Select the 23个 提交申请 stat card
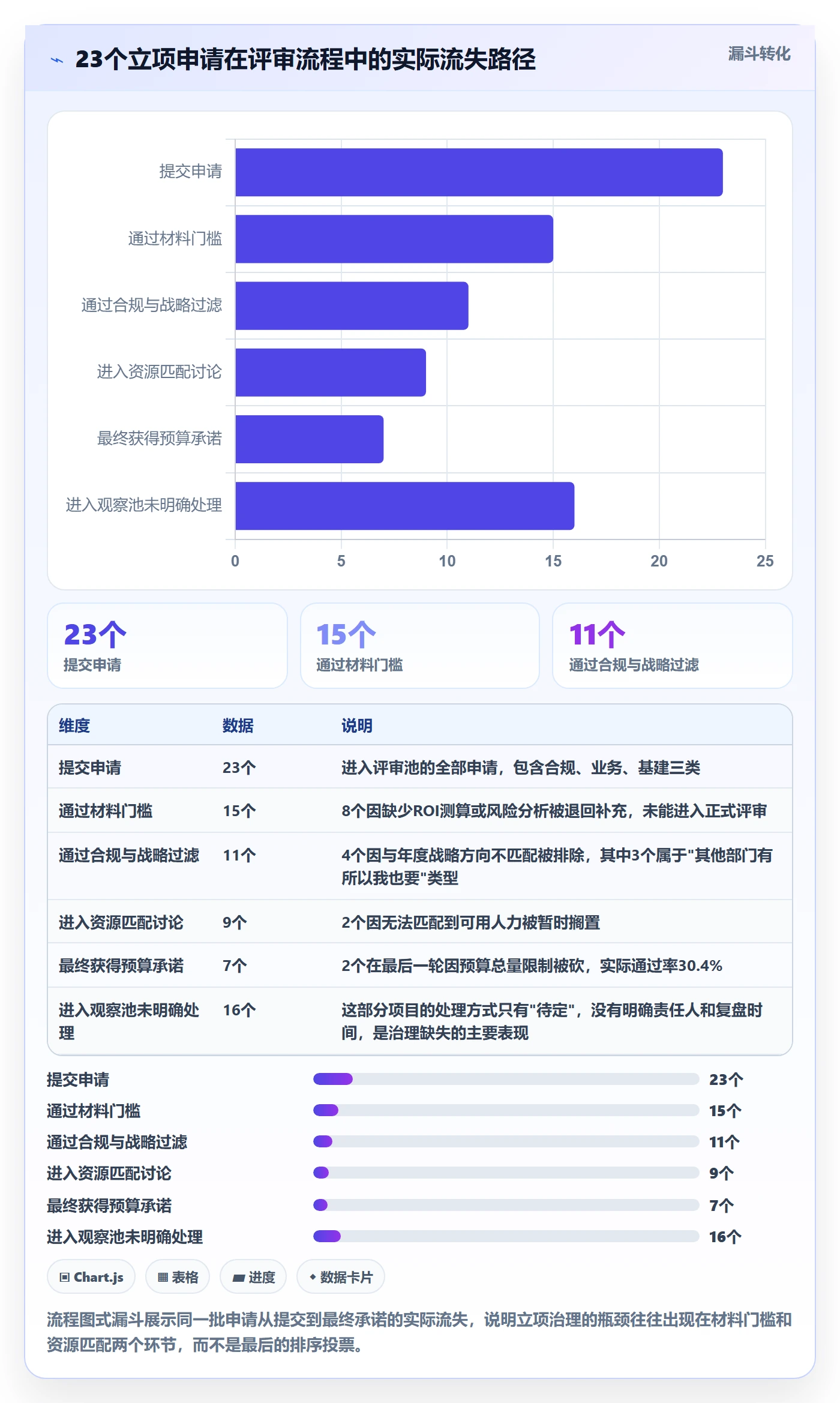This screenshot has height=1403, width=840. [167, 646]
